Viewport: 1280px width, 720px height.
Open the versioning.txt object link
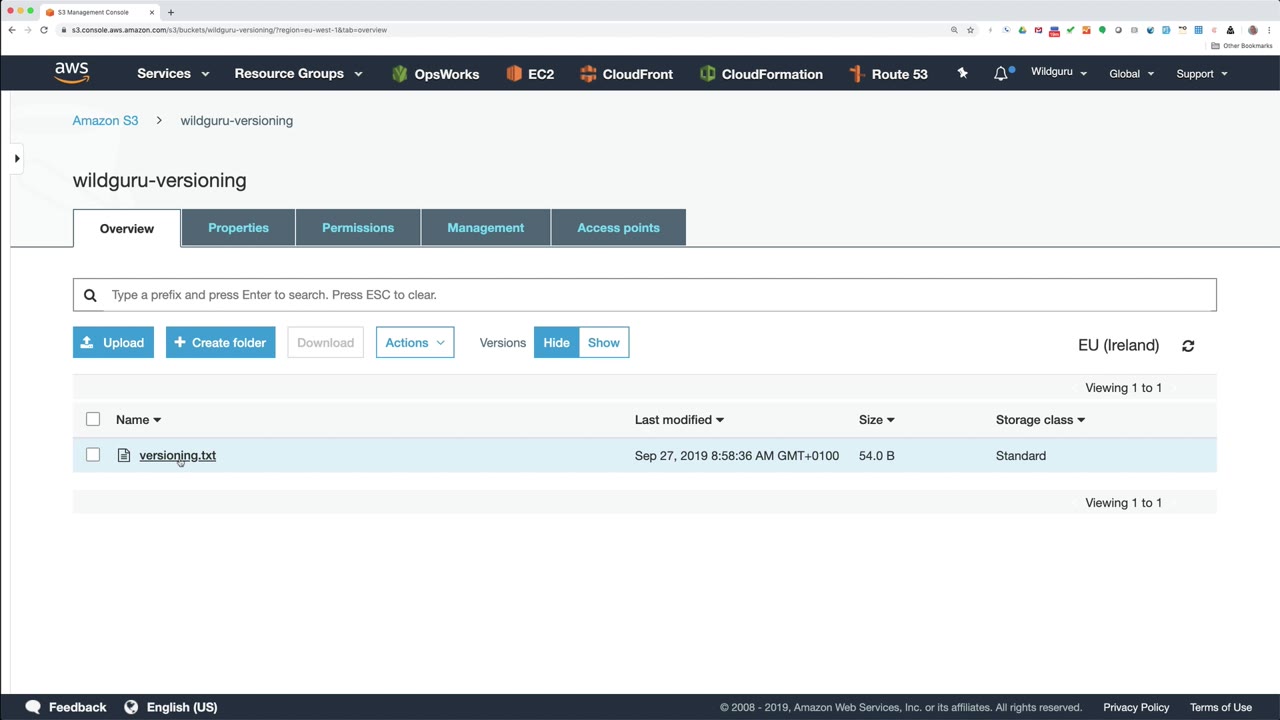[178, 456]
